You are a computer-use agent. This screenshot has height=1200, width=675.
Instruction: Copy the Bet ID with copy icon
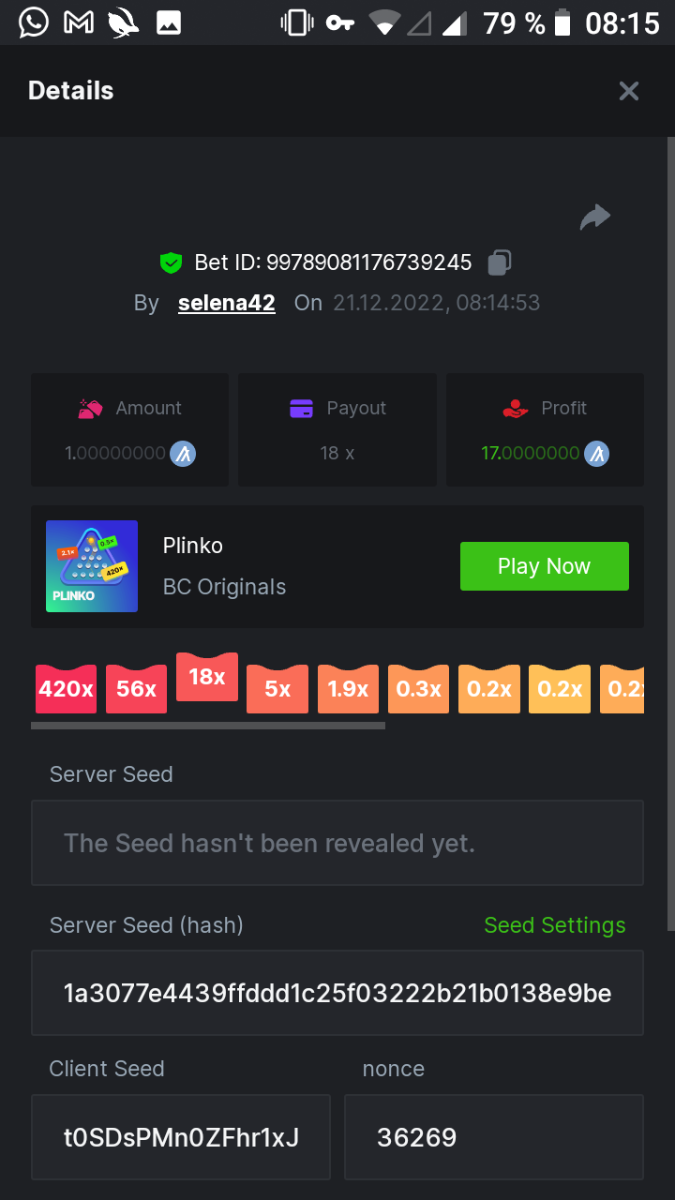tap(499, 263)
